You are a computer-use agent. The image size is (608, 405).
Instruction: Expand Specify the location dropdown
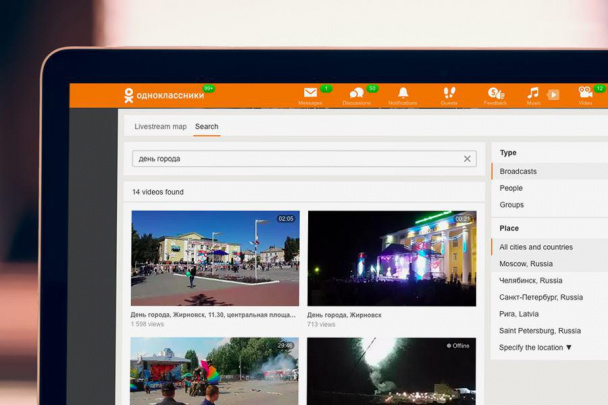pos(536,347)
